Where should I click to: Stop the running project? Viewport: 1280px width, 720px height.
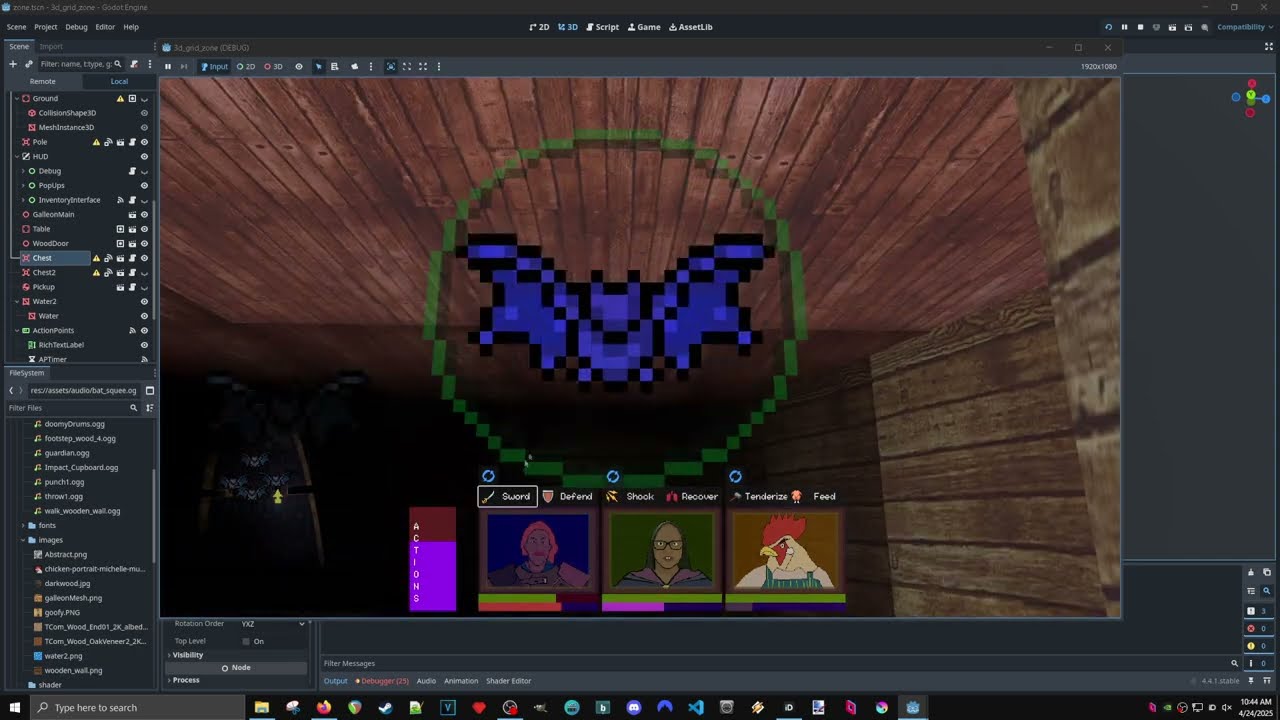[x=1140, y=27]
